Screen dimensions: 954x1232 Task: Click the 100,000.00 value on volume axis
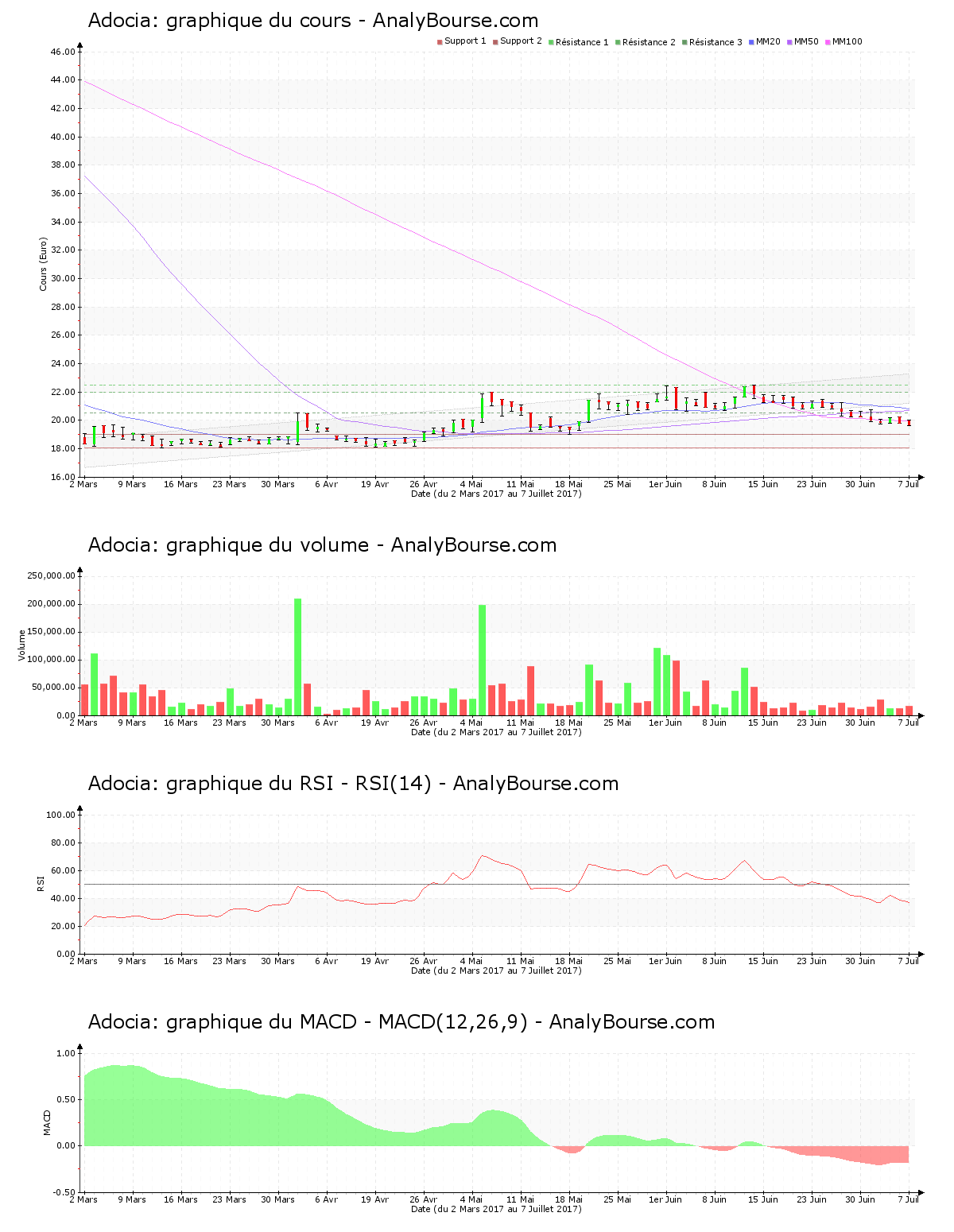pyautogui.click(x=52, y=660)
